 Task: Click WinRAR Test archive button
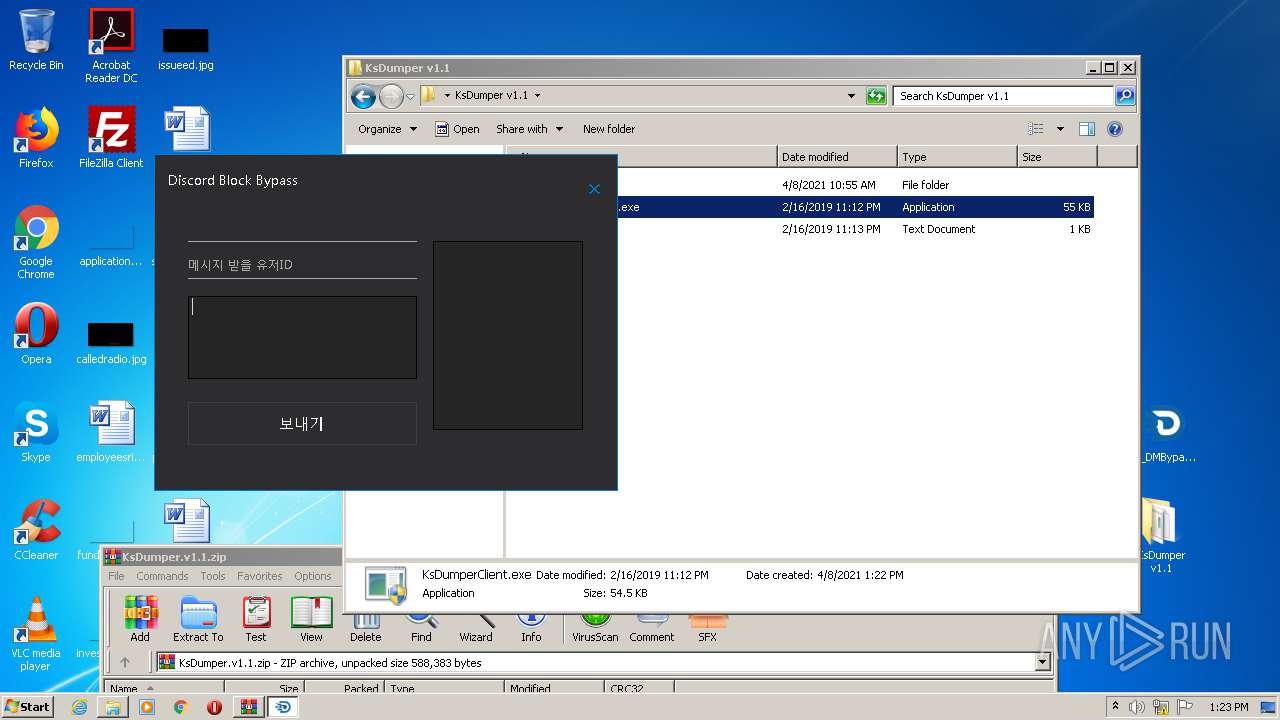tap(256, 619)
